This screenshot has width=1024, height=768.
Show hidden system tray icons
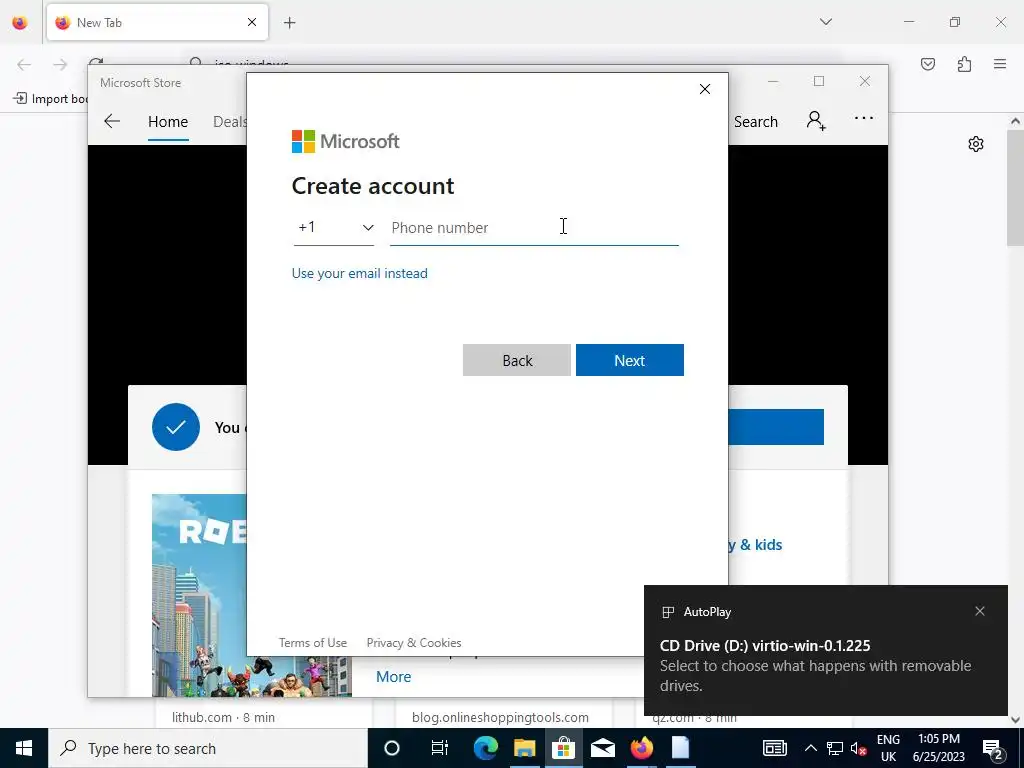point(810,748)
